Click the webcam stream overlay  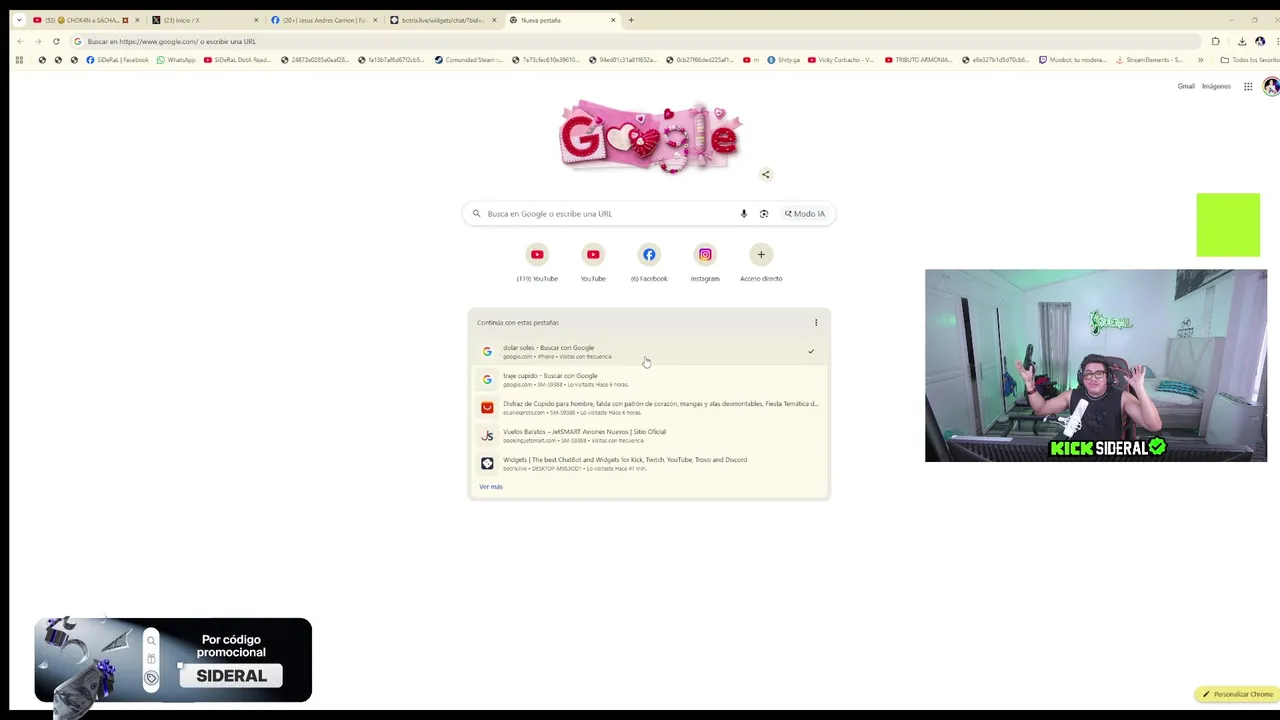click(1096, 365)
